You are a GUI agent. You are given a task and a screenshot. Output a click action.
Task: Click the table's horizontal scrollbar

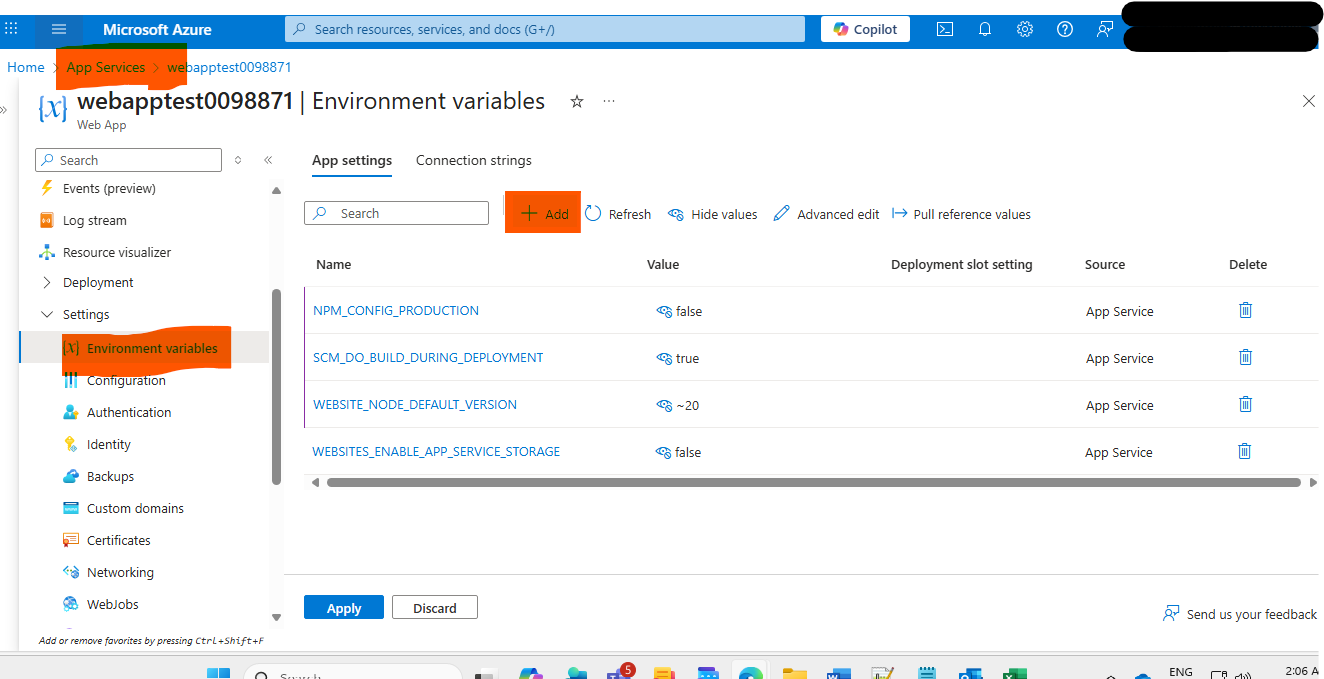click(814, 482)
